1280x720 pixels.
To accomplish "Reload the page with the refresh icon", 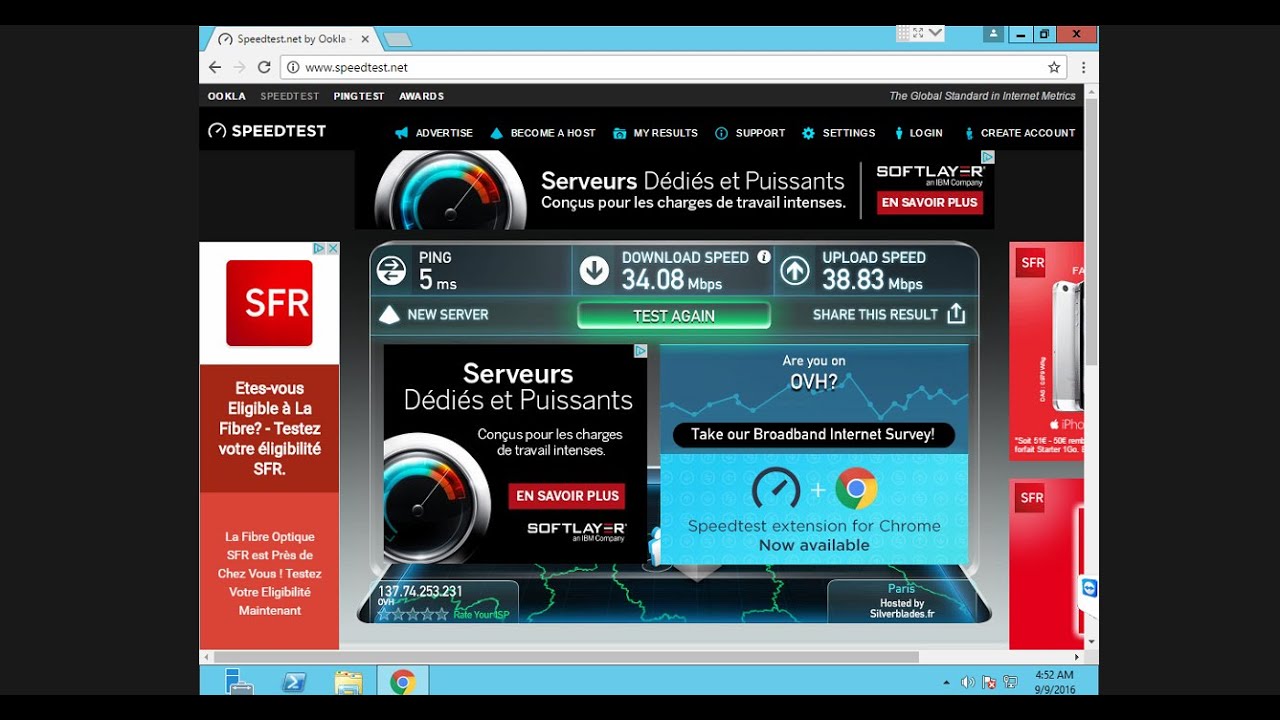I will coord(264,67).
